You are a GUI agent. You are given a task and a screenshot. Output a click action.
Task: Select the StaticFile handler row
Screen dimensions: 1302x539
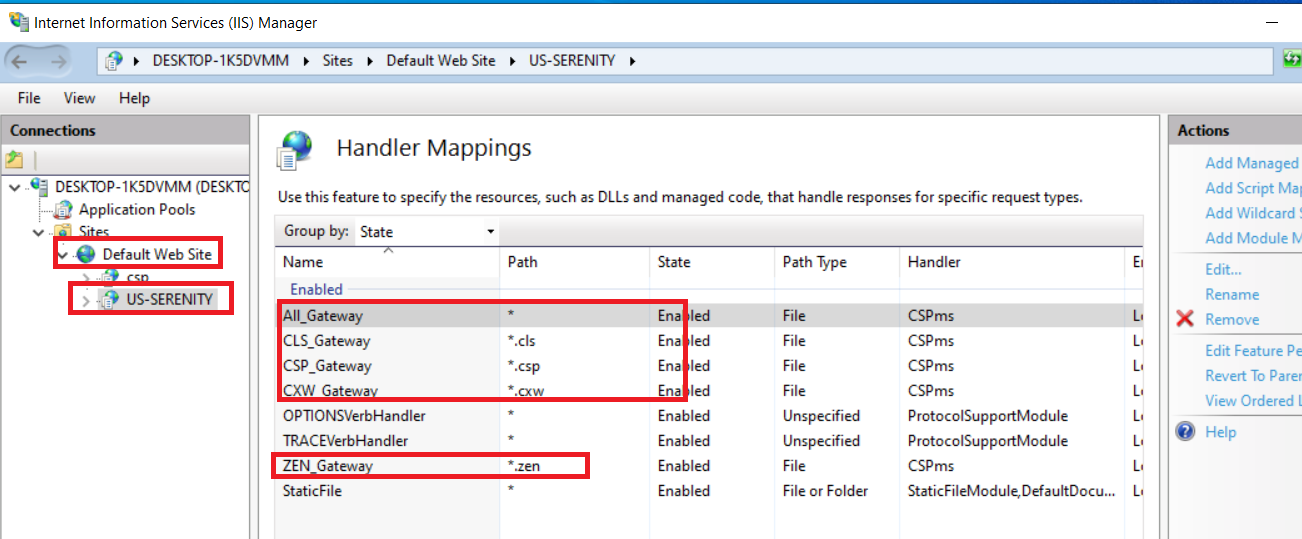(709, 490)
